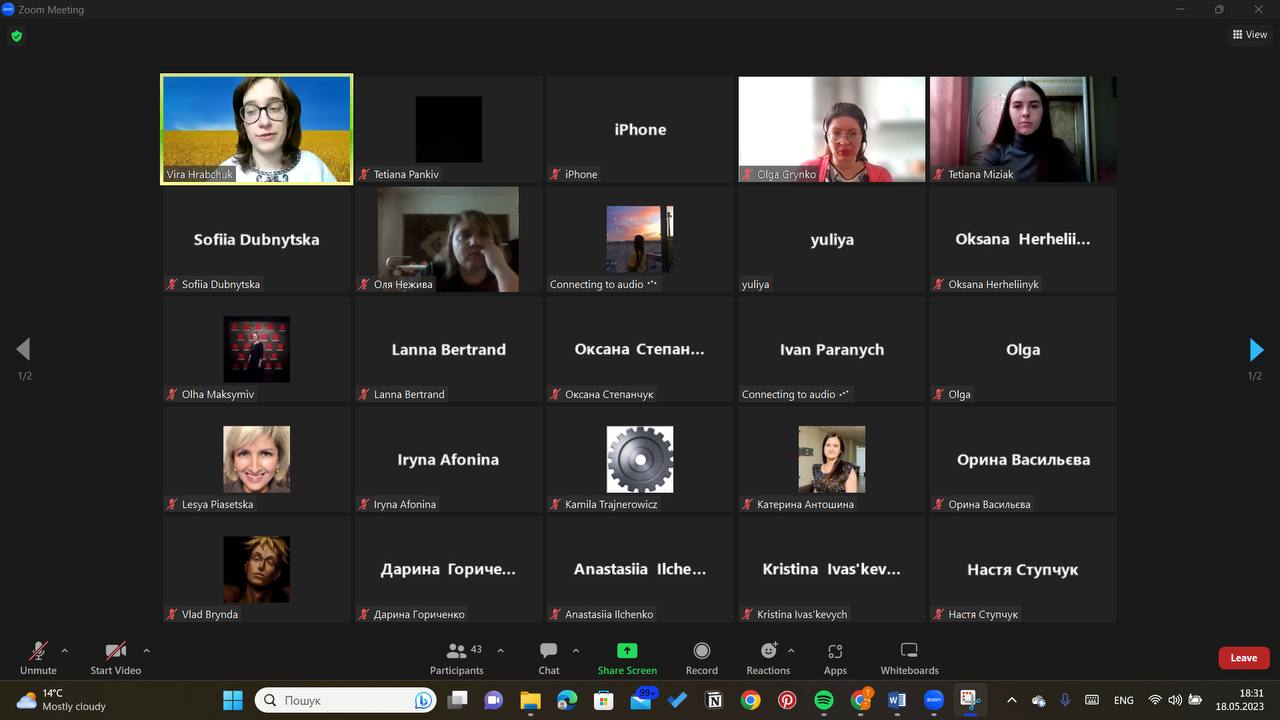The width and height of the screenshot is (1280, 720).
Task: Open the Reactions menu
Action: pos(768,658)
